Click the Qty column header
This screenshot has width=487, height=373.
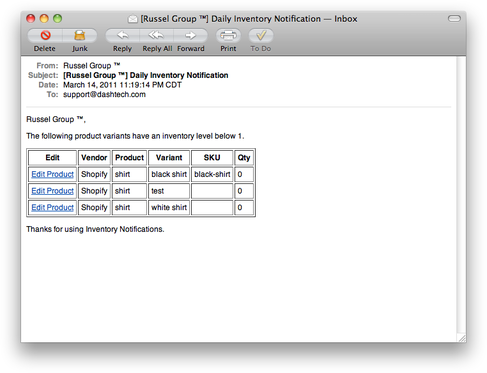click(x=244, y=158)
